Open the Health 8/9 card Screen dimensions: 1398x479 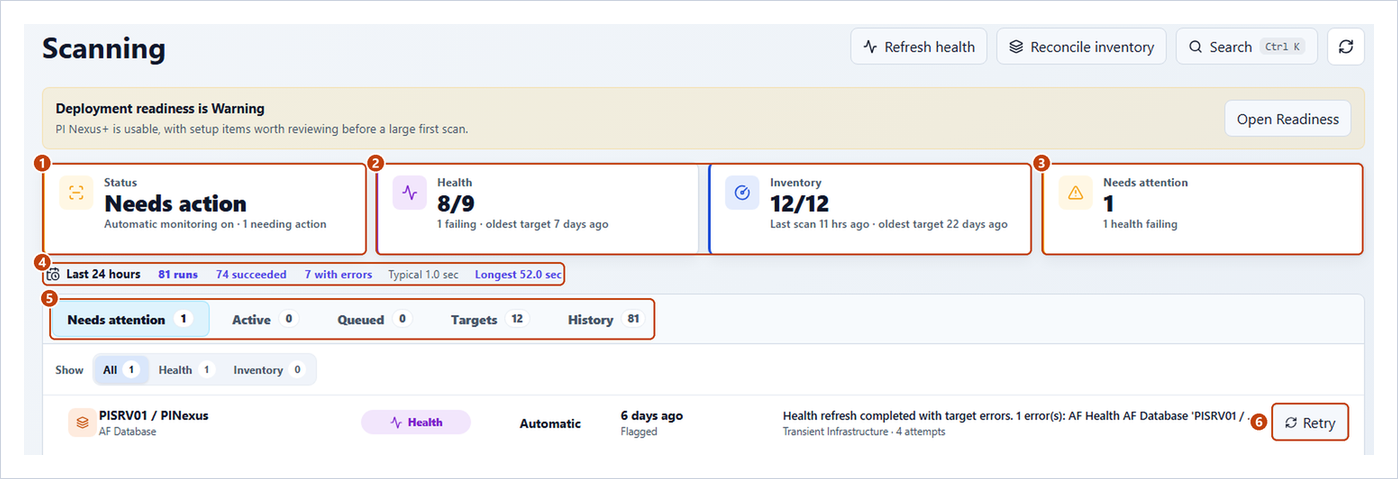click(537, 209)
